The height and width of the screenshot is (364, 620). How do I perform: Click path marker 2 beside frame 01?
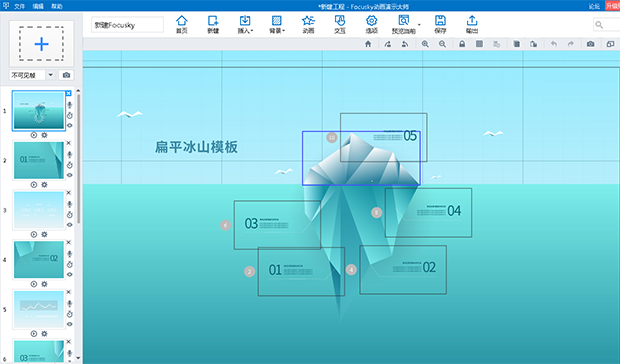pos(250,272)
